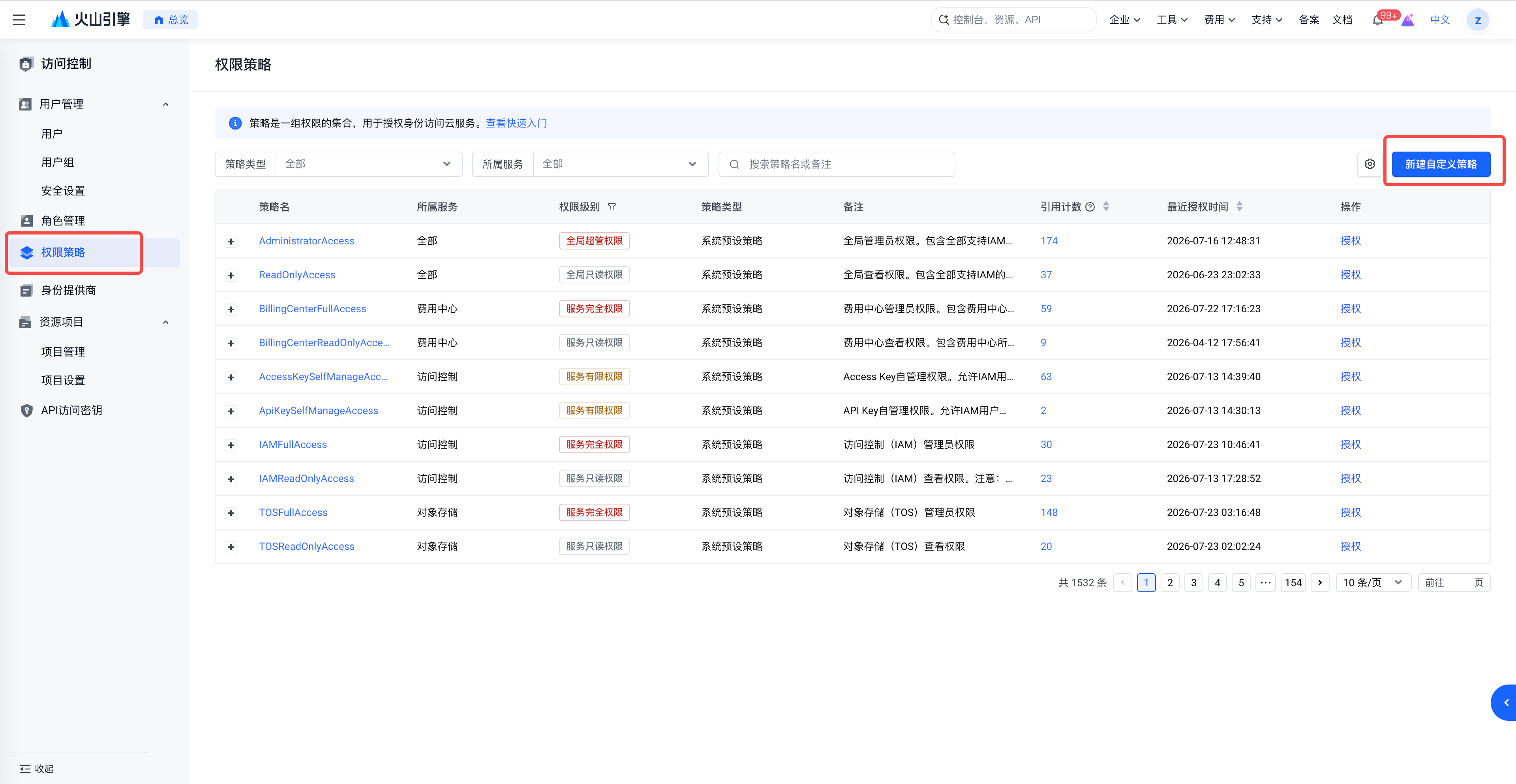This screenshot has width=1516, height=784.
Task: Click the 总览 overview button
Action: click(x=171, y=20)
